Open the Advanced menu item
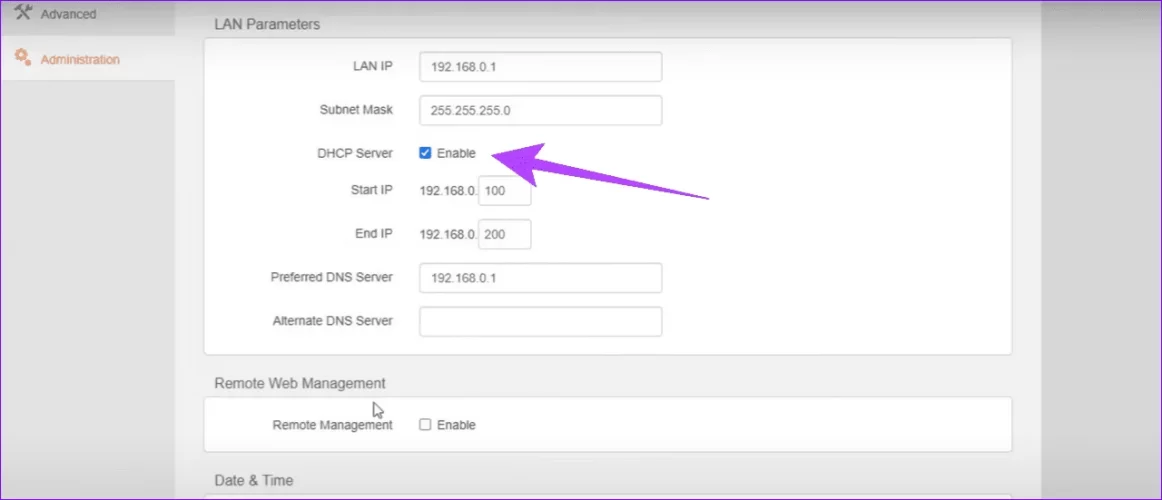Viewport: 1162px width, 500px height. [x=68, y=14]
